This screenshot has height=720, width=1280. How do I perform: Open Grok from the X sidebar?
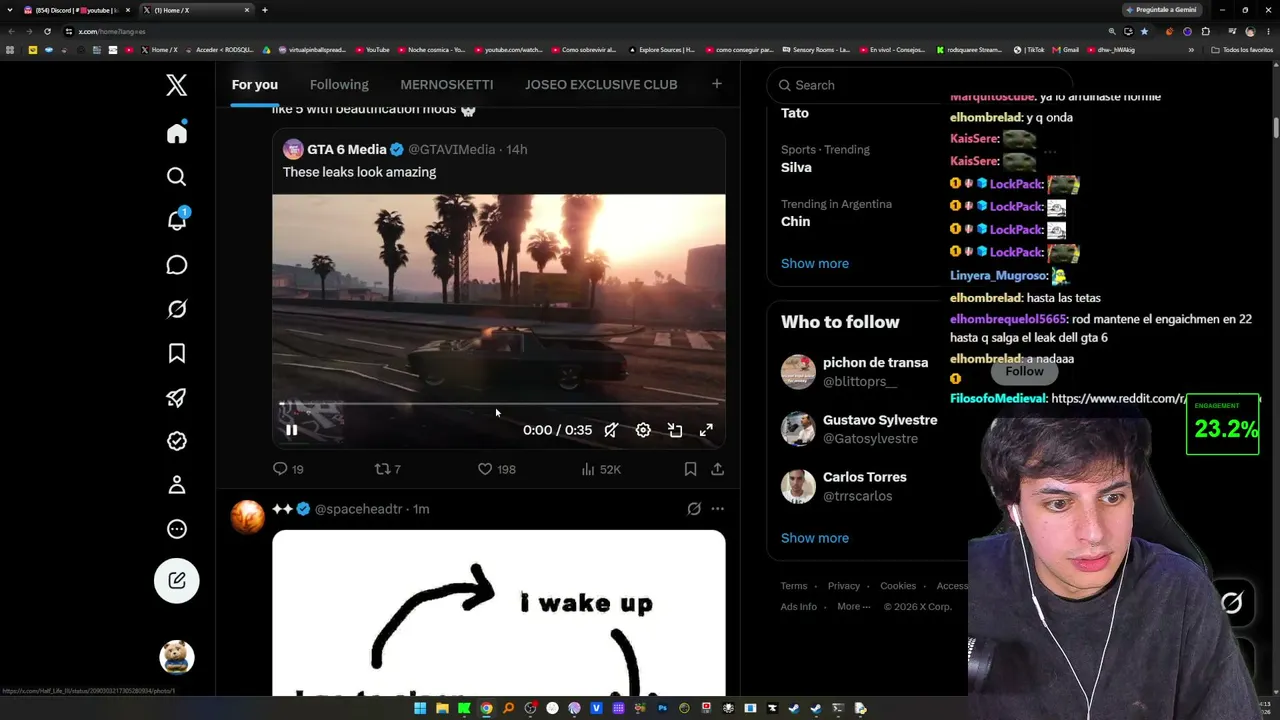tap(177, 309)
